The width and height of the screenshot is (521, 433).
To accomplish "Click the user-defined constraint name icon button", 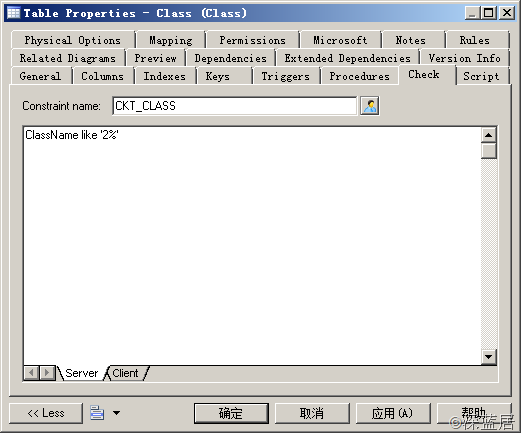I will [370, 106].
